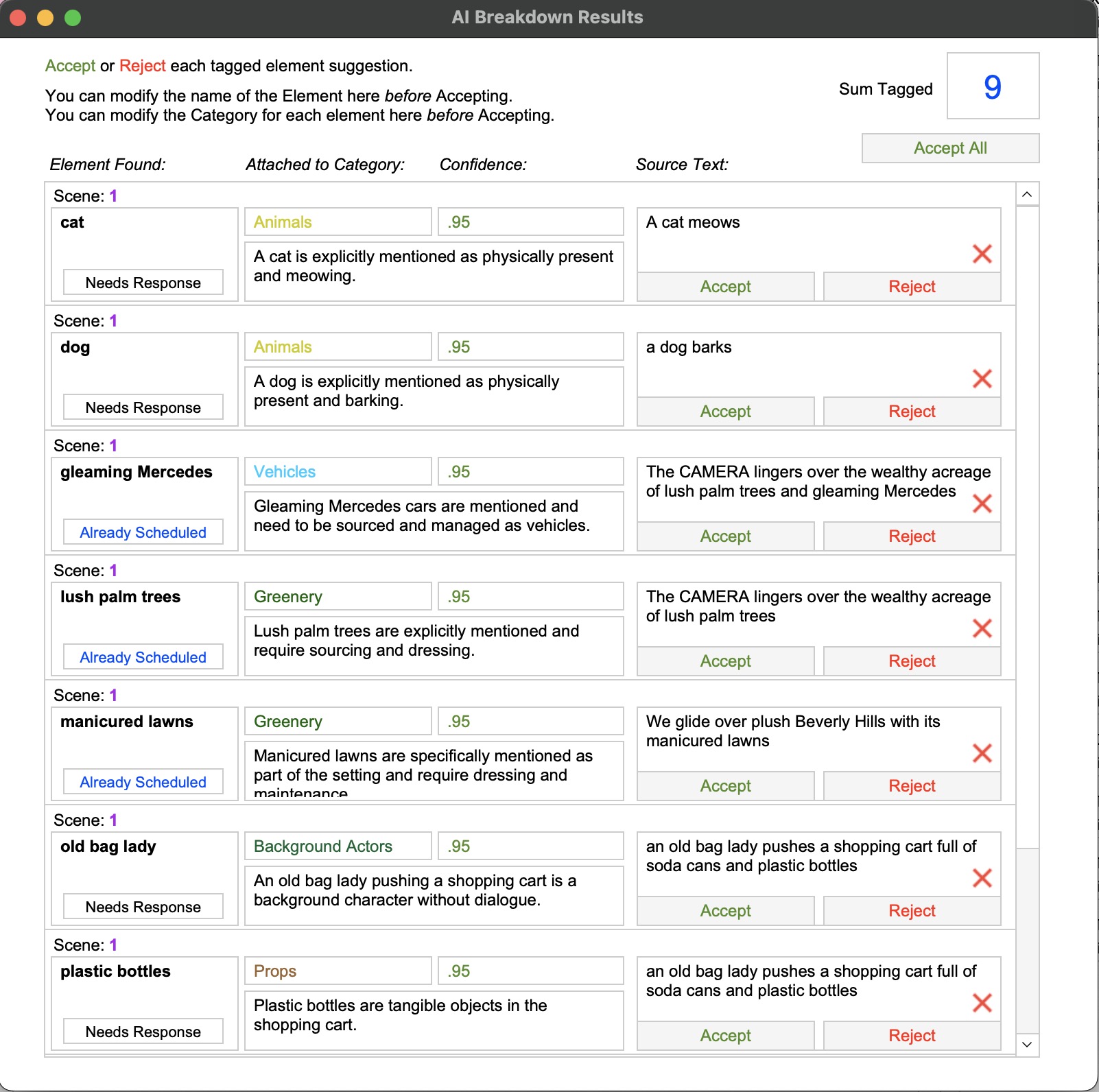The width and height of the screenshot is (1099, 1092).
Task: Click Needs Response under old bag lady
Action: [143, 907]
